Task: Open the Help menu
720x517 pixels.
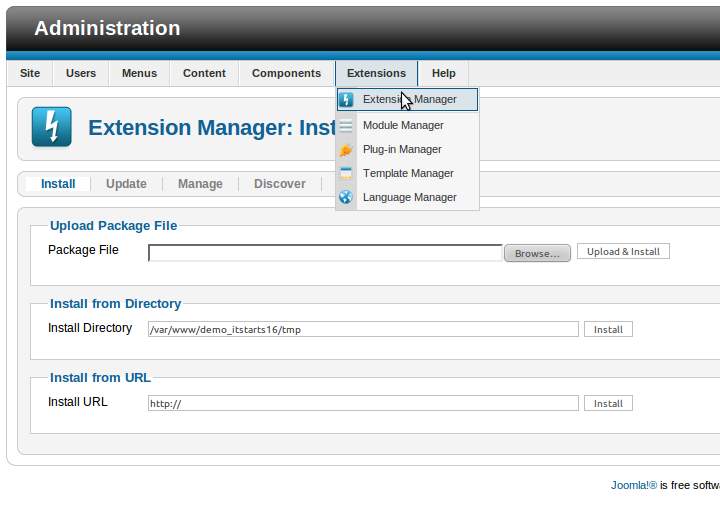Action: 443,73
